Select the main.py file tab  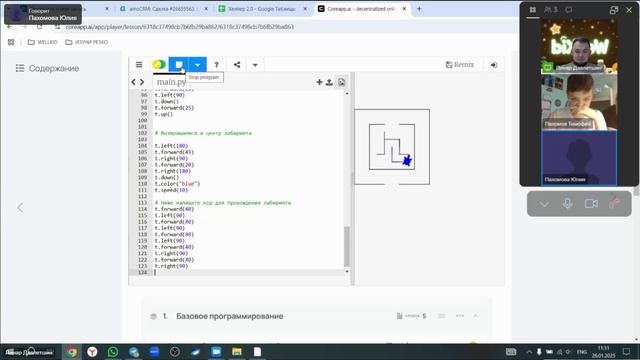(171, 82)
